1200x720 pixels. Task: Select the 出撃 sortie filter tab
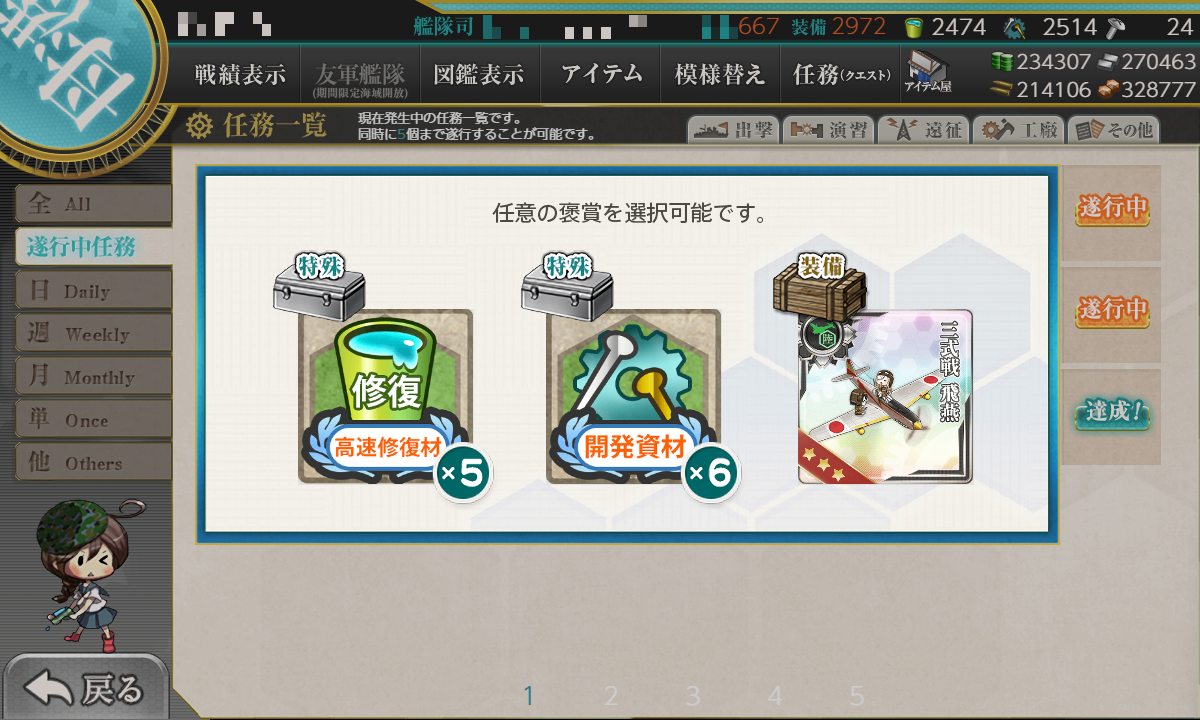(733, 129)
